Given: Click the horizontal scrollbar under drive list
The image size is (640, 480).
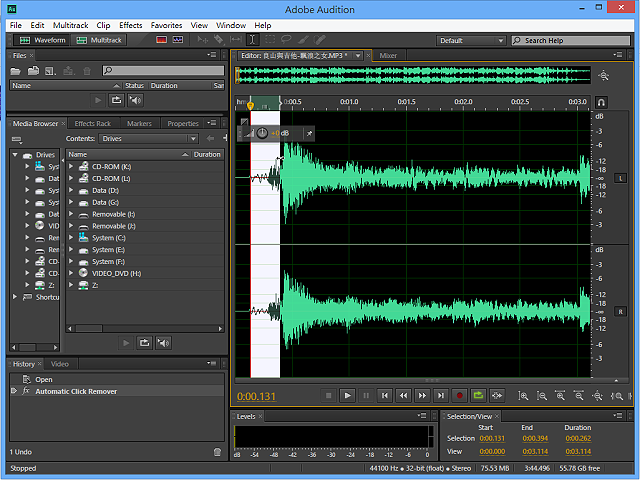Looking at the screenshot, I should coord(145,328).
